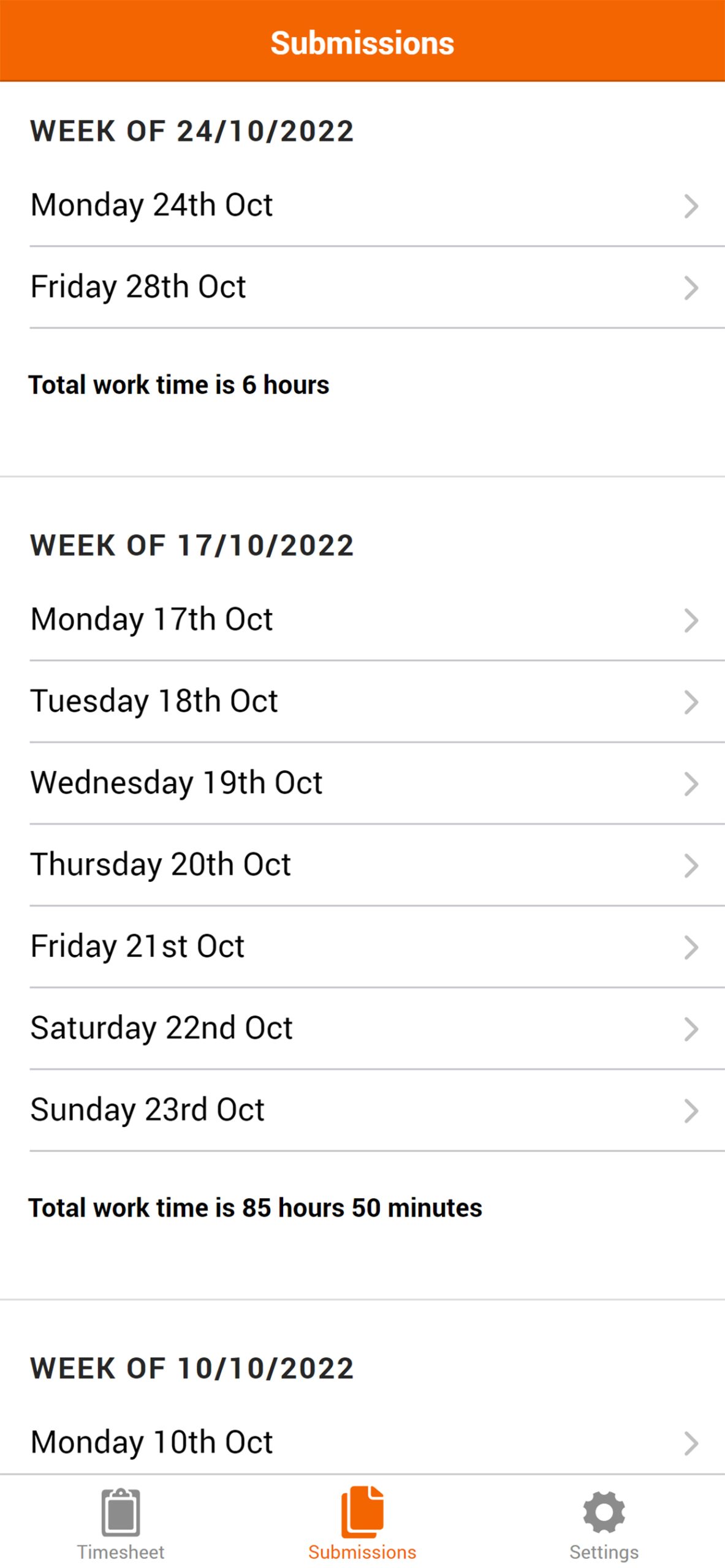Image resolution: width=725 pixels, height=1568 pixels.
Task: Open Sunday 23rd Oct submission
Action: pyautogui.click(x=148, y=1109)
